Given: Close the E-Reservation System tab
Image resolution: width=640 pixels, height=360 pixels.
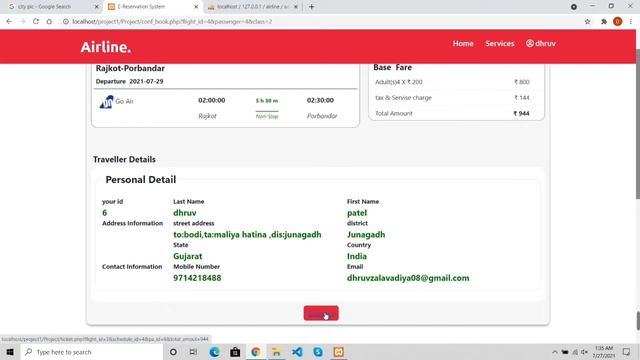Looking at the screenshot, I should pos(196,7).
